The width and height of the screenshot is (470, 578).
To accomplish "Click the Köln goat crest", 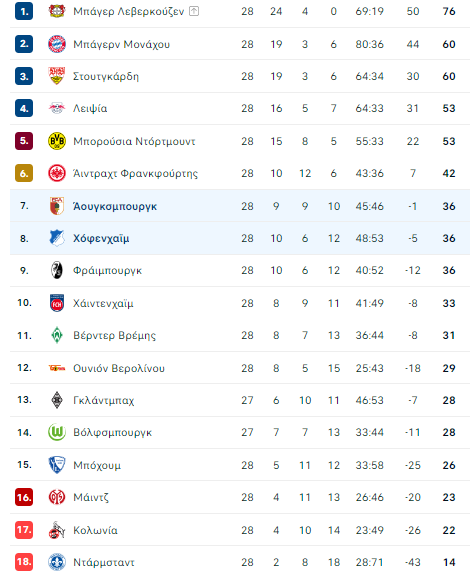I will (57, 530).
